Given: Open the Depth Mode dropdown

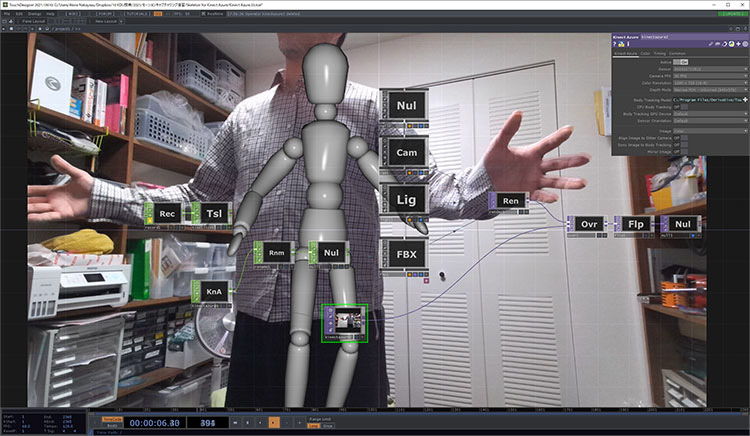Looking at the screenshot, I should tap(710, 89).
